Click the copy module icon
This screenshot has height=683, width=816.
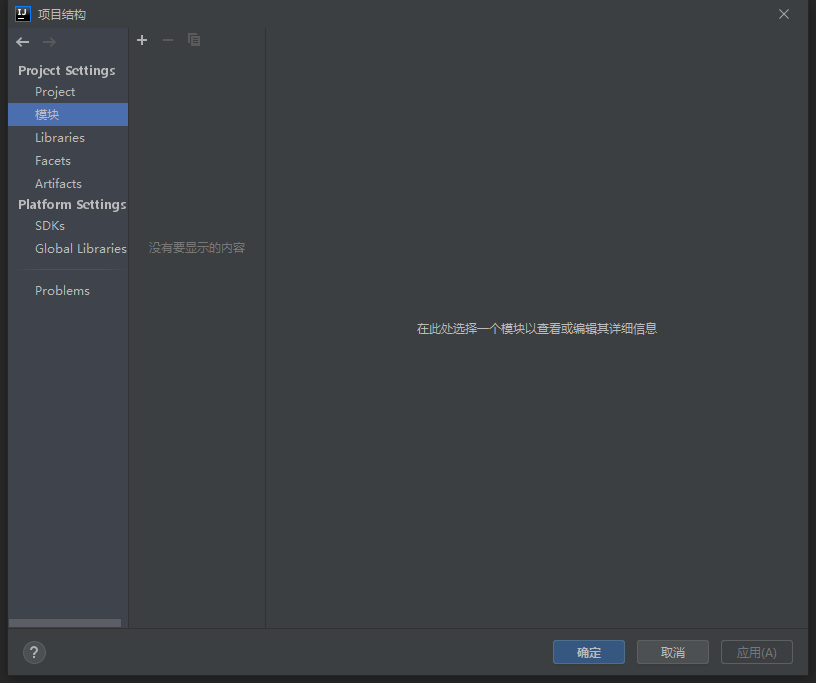[x=194, y=40]
